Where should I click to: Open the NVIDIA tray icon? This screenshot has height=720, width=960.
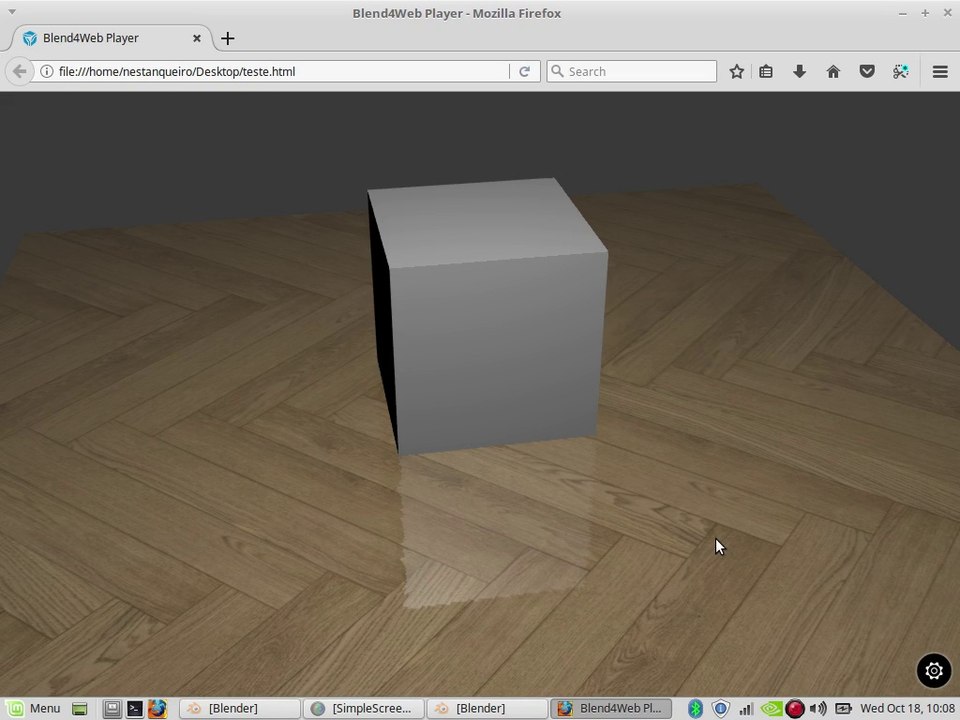(x=770, y=709)
